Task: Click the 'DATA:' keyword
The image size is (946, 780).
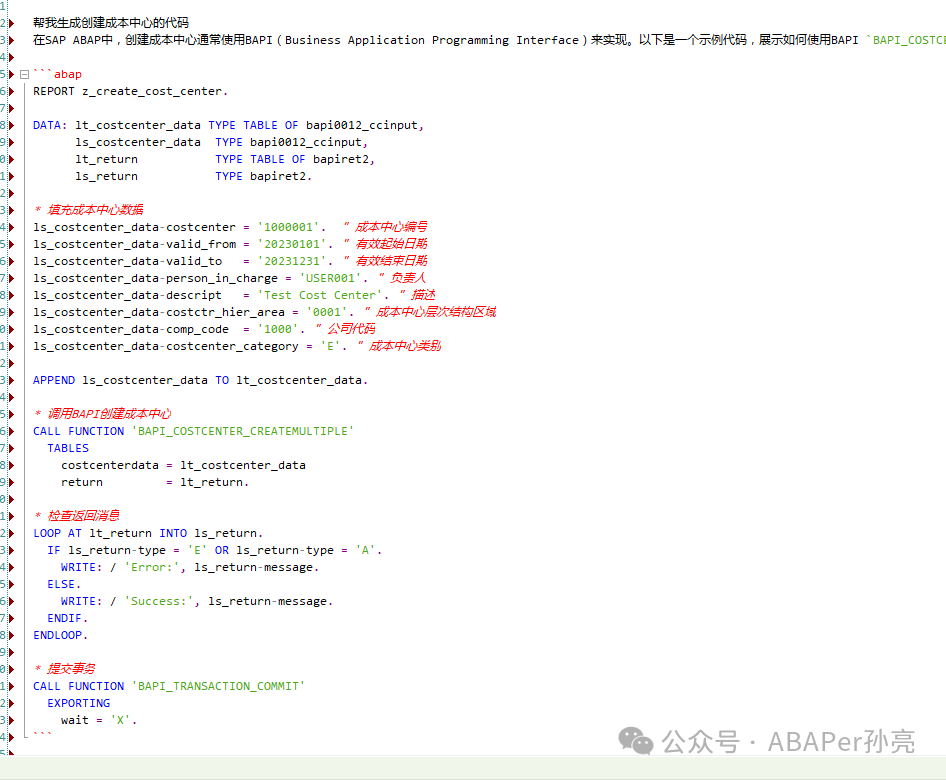Action: pyautogui.click(x=50, y=125)
